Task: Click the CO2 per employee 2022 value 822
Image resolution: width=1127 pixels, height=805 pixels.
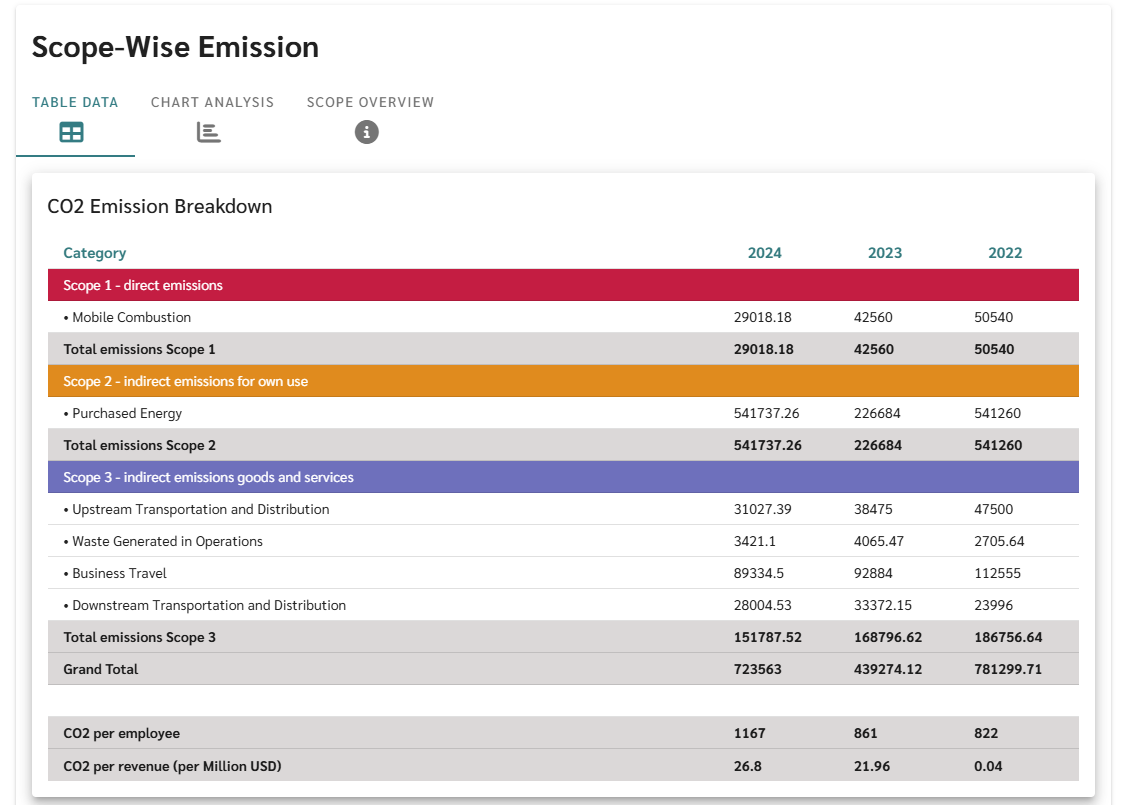Action: (x=985, y=733)
